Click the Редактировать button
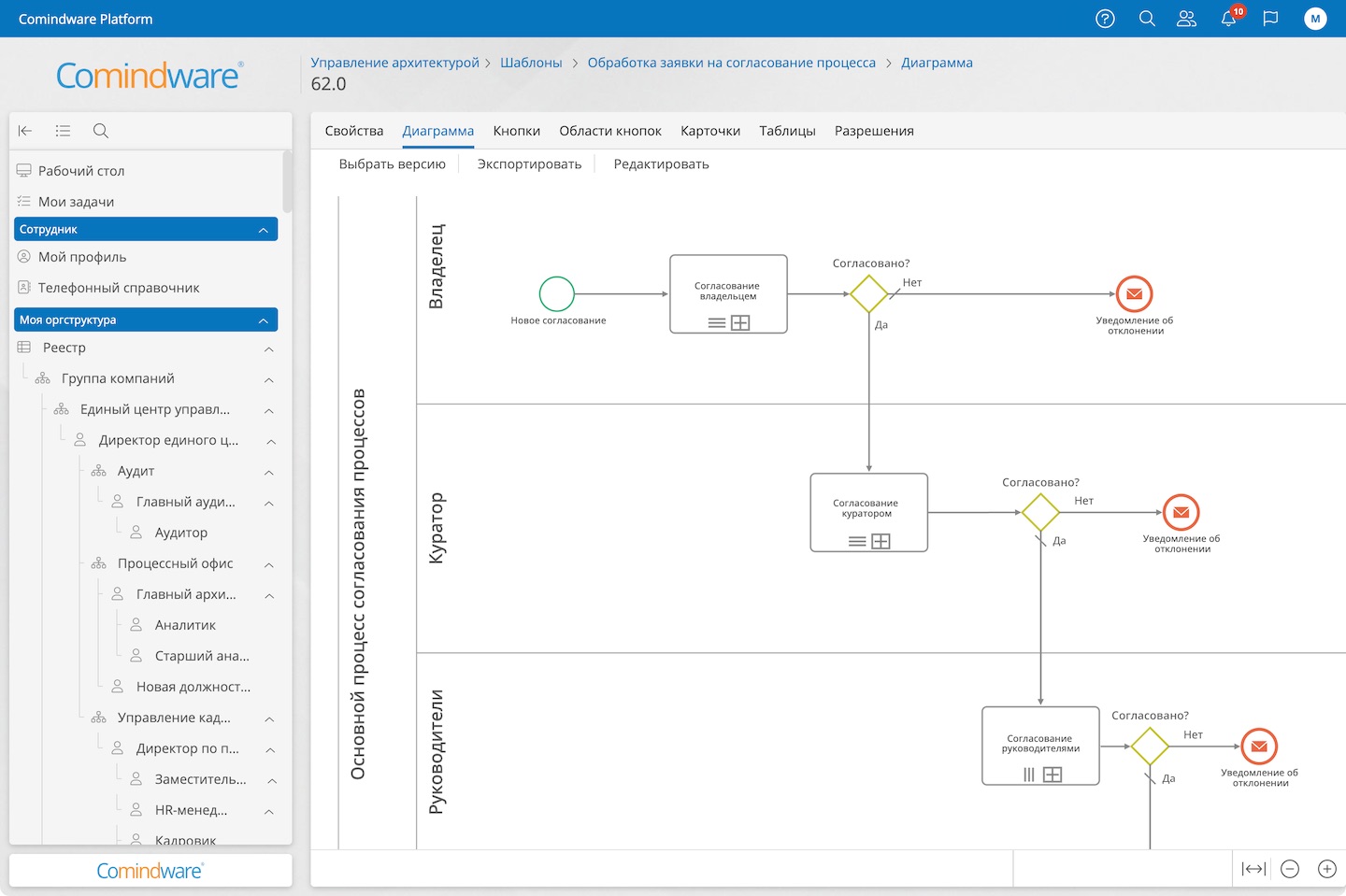The height and width of the screenshot is (896, 1346). 661,164
